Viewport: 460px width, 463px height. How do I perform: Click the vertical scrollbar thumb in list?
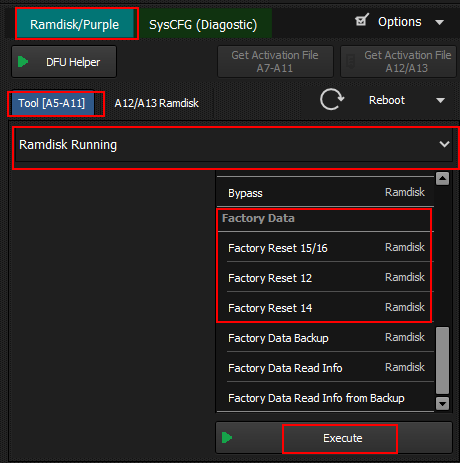tap(442, 361)
